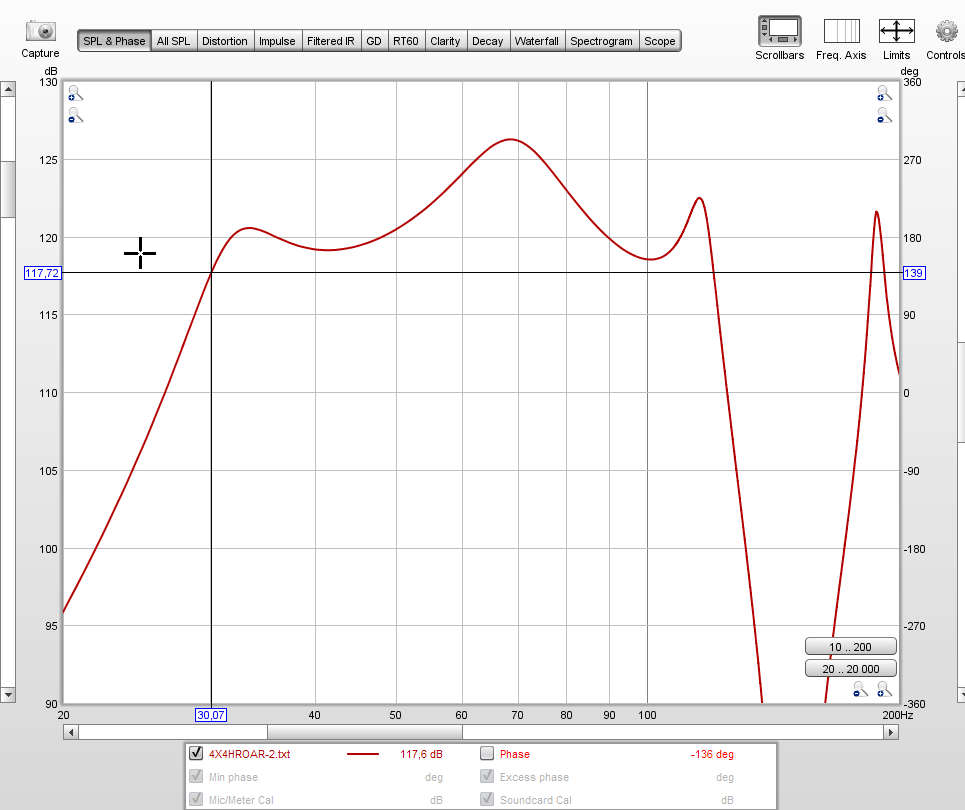This screenshot has height=810, width=965.
Task: Click the 117,72 cursor level label
Action: click(42, 273)
